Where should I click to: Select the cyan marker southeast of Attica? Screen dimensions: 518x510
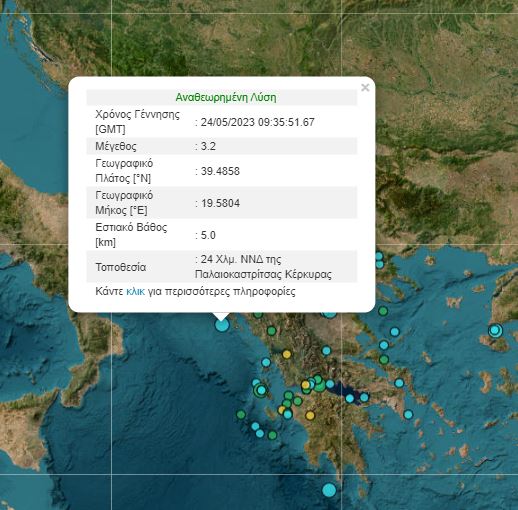(408, 415)
